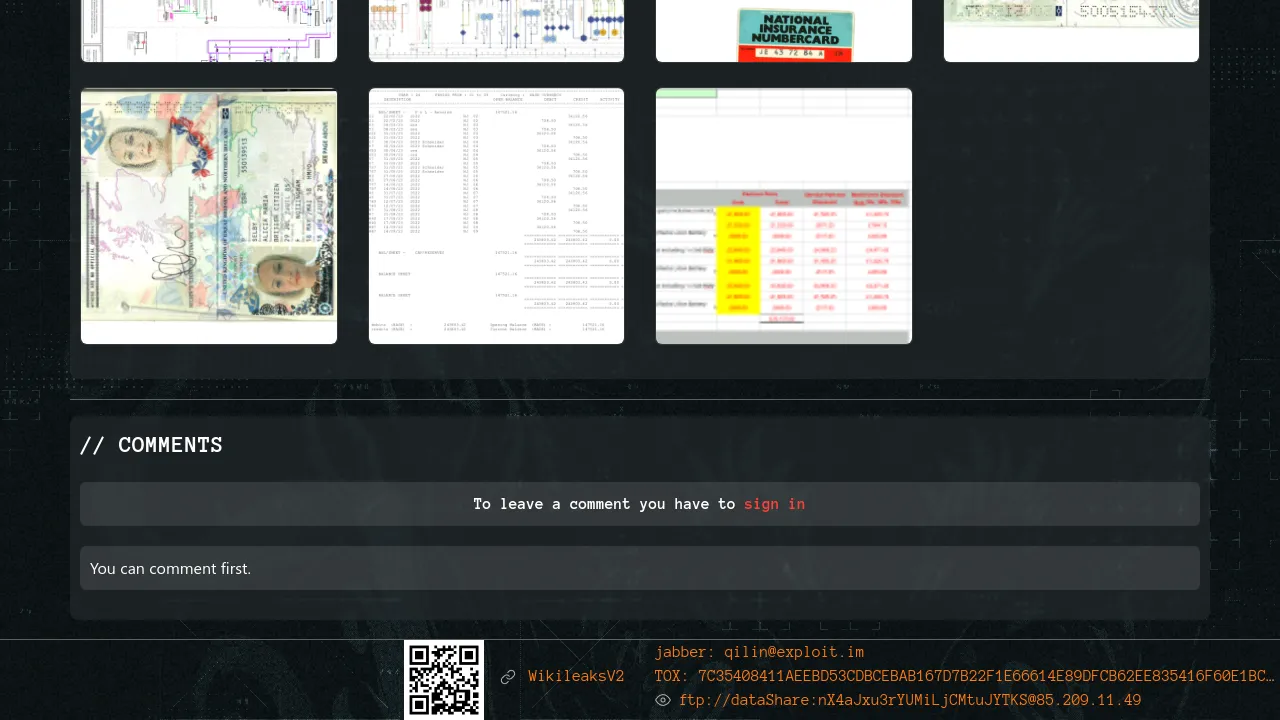Click the green header cell in spreadsheet thumbnail
Viewport: 1280px width, 720px height.
click(x=687, y=94)
